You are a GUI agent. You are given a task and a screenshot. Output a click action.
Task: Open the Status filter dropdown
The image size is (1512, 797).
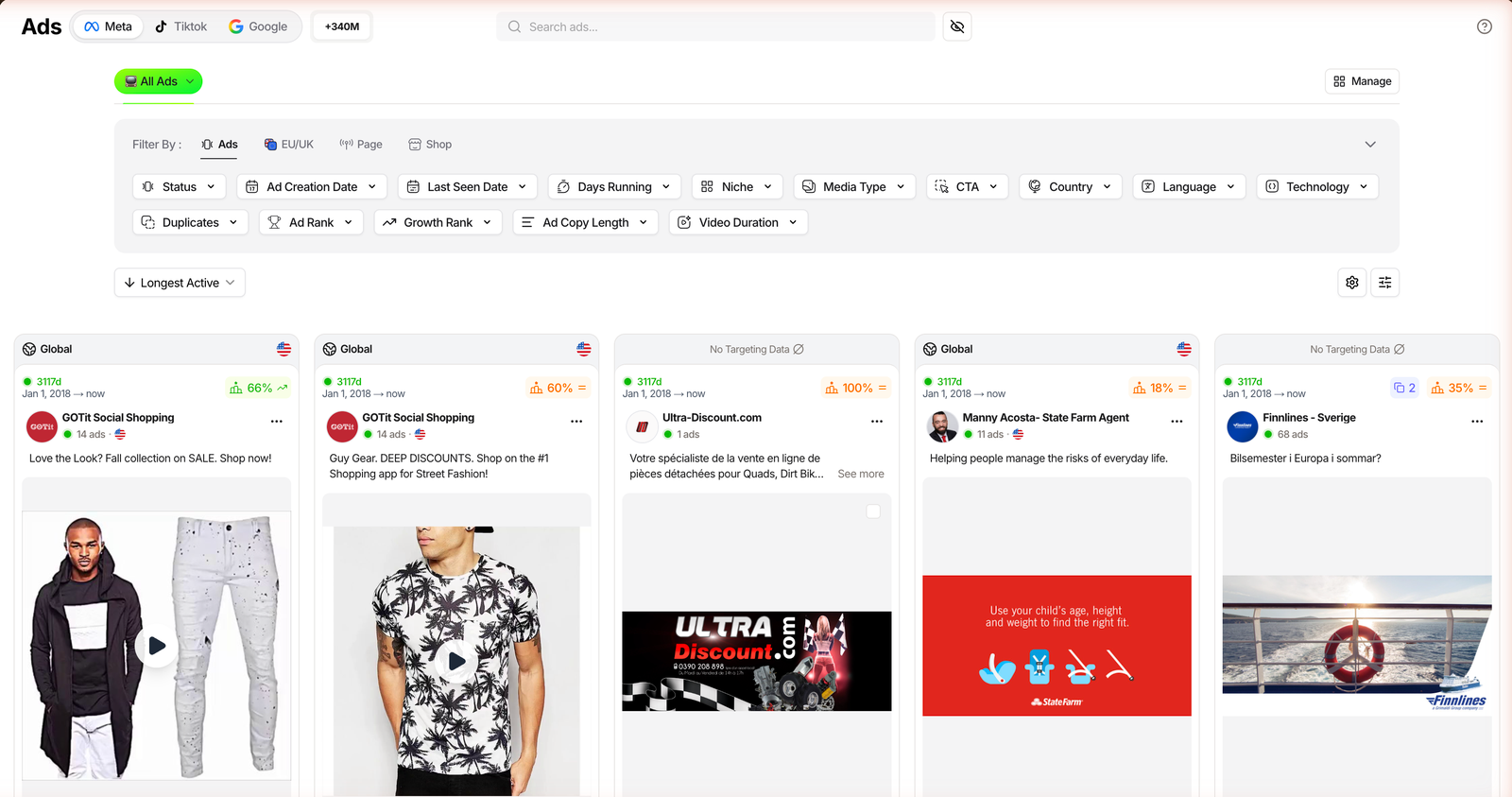click(x=180, y=187)
